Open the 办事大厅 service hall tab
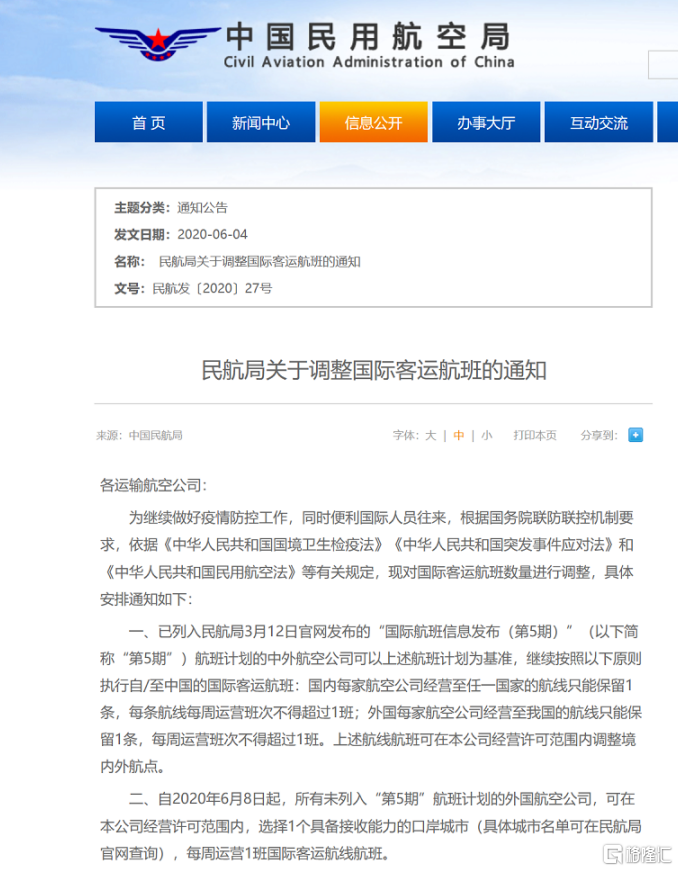This screenshot has height=871, width=678. click(486, 123)
